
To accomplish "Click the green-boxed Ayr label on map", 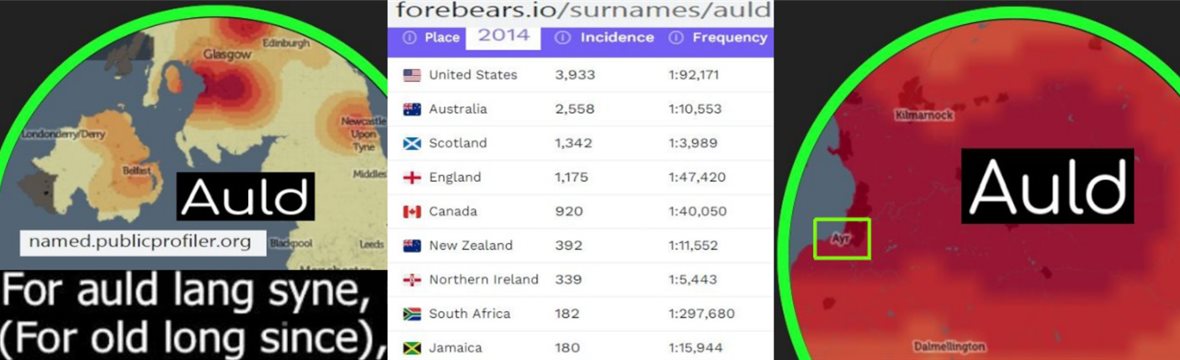I will (x=842, y=239).
